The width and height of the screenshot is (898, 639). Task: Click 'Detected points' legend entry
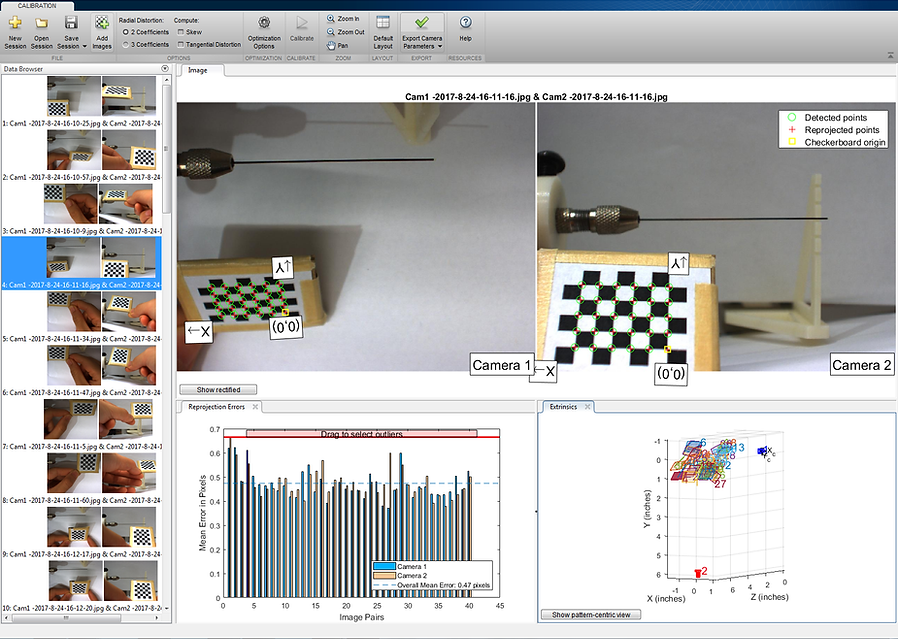click(828, 117)
